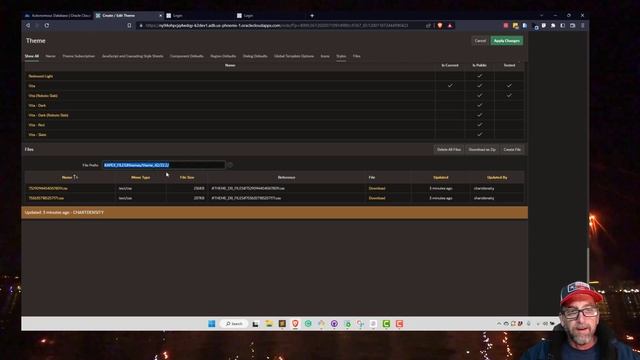640x360 pixels.
Task: Open the JavaScript and Cascading Style Sheets tab
Action: coord(132,56)
